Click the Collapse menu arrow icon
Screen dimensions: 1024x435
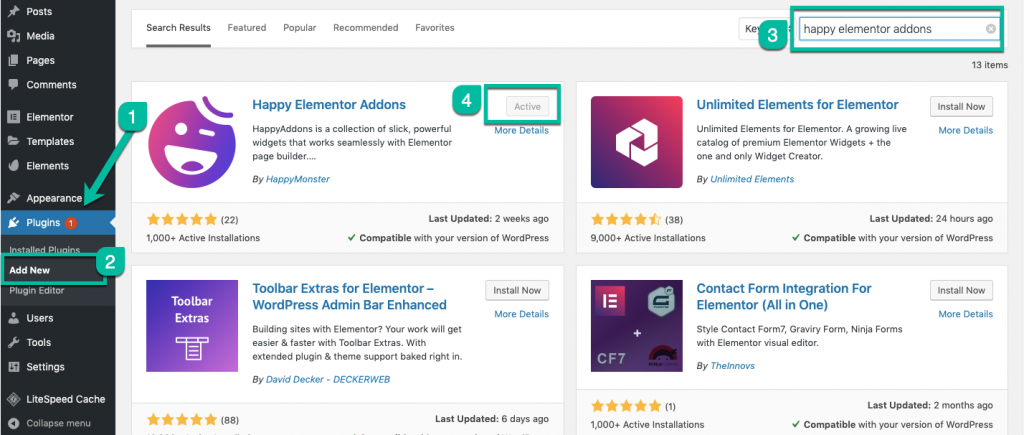pos(13,423)
